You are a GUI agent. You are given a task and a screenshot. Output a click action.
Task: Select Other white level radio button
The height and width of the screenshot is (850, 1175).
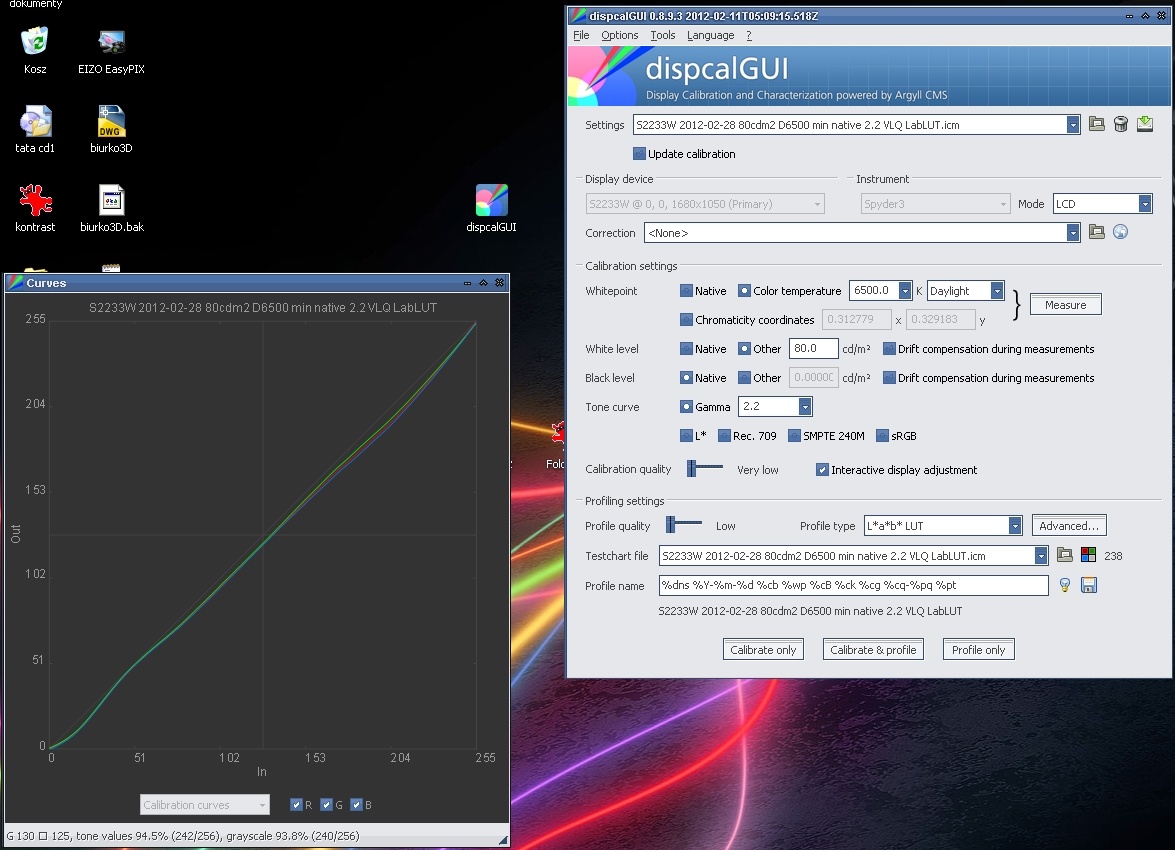tap(744, 349)
